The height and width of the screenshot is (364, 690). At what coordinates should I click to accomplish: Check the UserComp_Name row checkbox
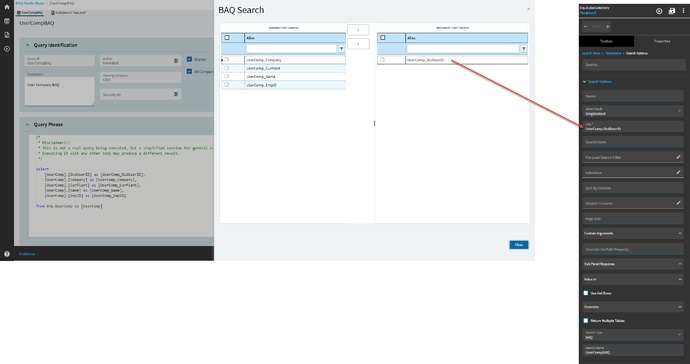tap(227, 76)
